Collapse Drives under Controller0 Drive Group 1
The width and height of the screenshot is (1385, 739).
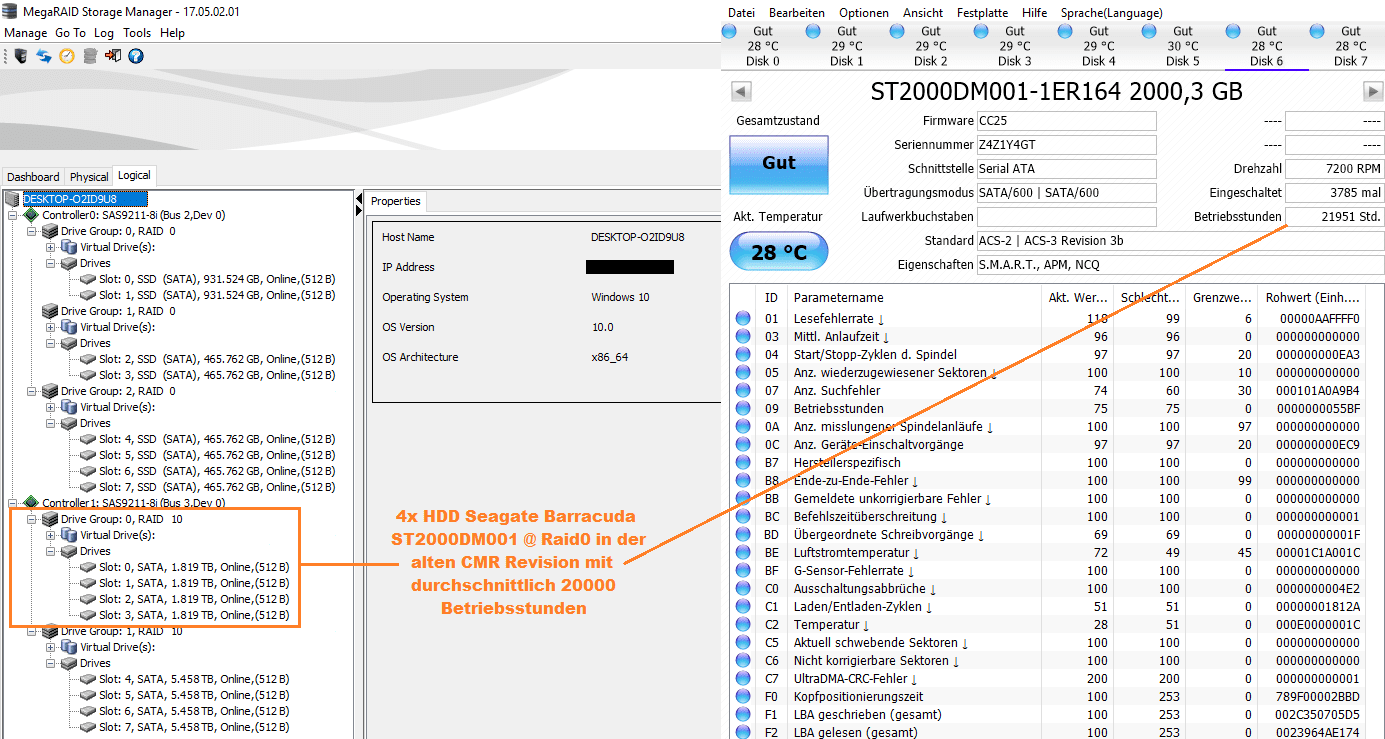click(x=51, y=343)
